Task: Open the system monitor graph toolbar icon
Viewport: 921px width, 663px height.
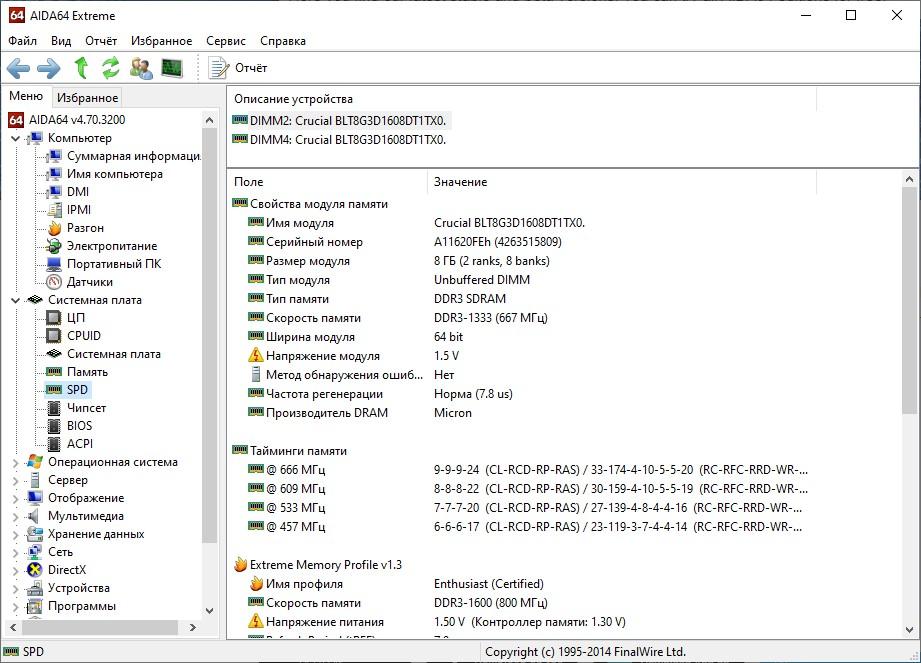Action: 172,68
